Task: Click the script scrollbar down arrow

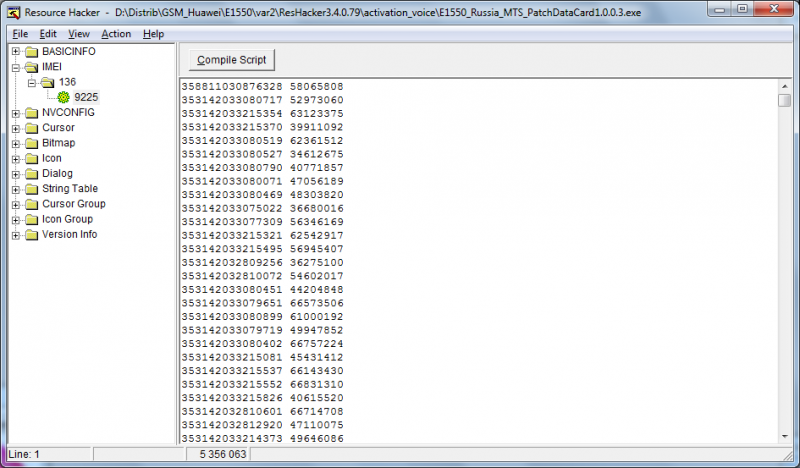Action: (785, 437)
